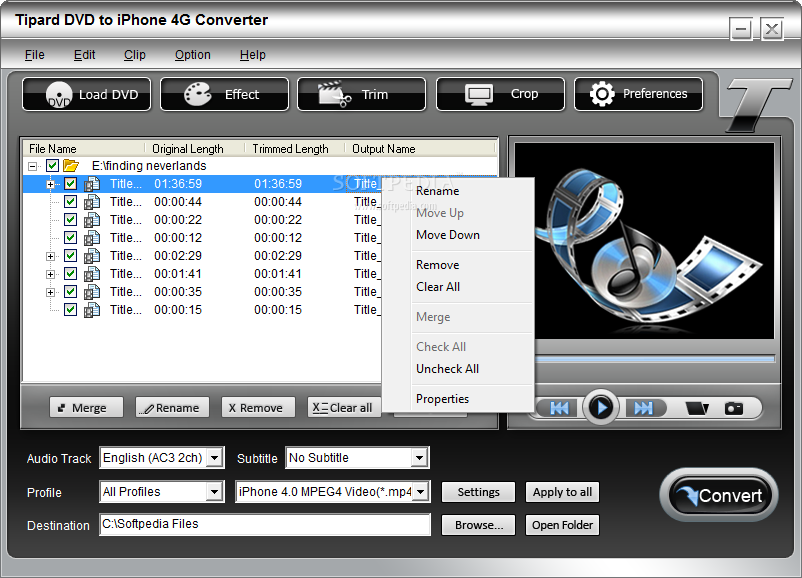Open the Subtitle dropdown
Screen dimensions: 802x578
point(419,458)
